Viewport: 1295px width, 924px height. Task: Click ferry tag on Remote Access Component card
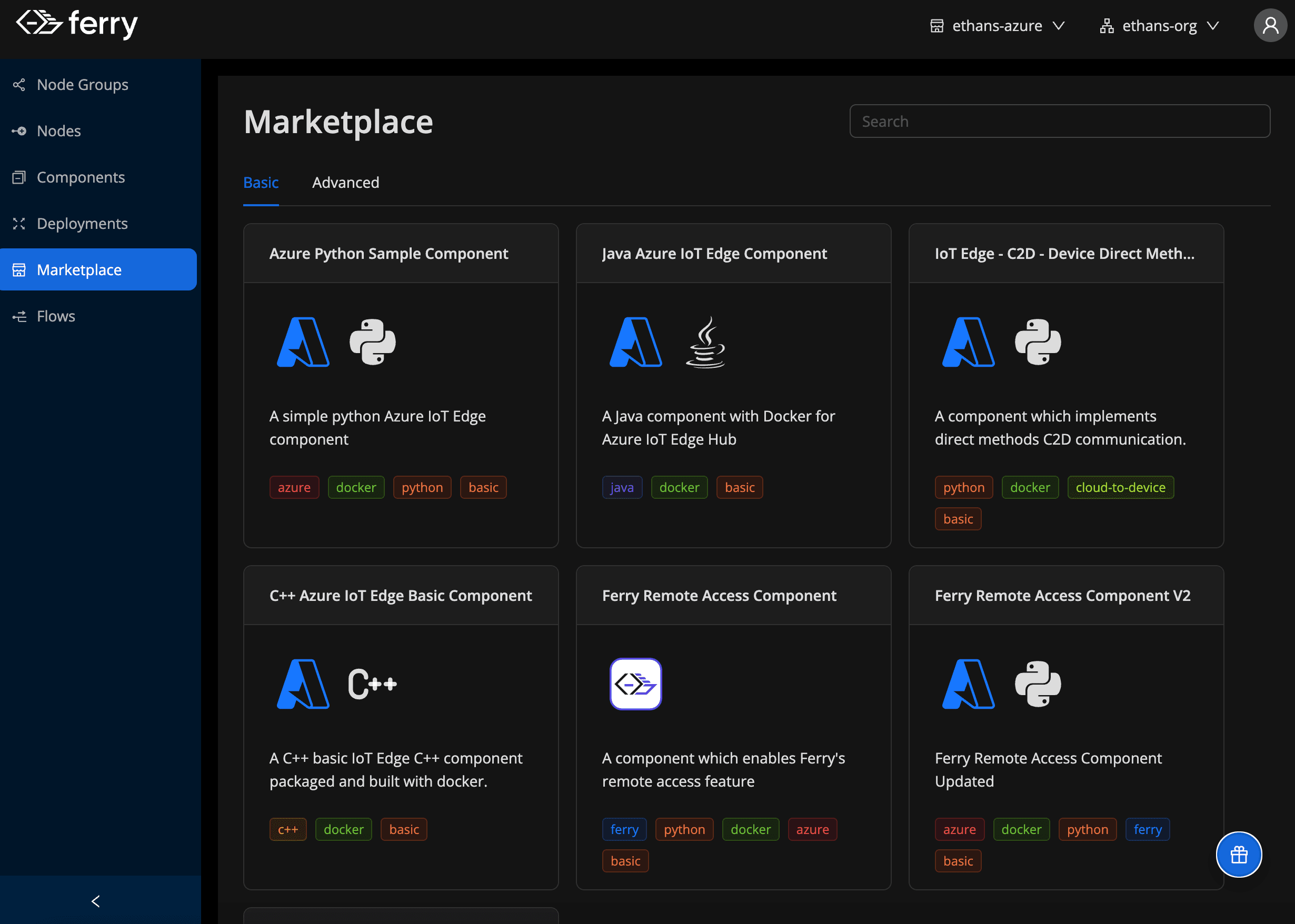coord(624,830)
